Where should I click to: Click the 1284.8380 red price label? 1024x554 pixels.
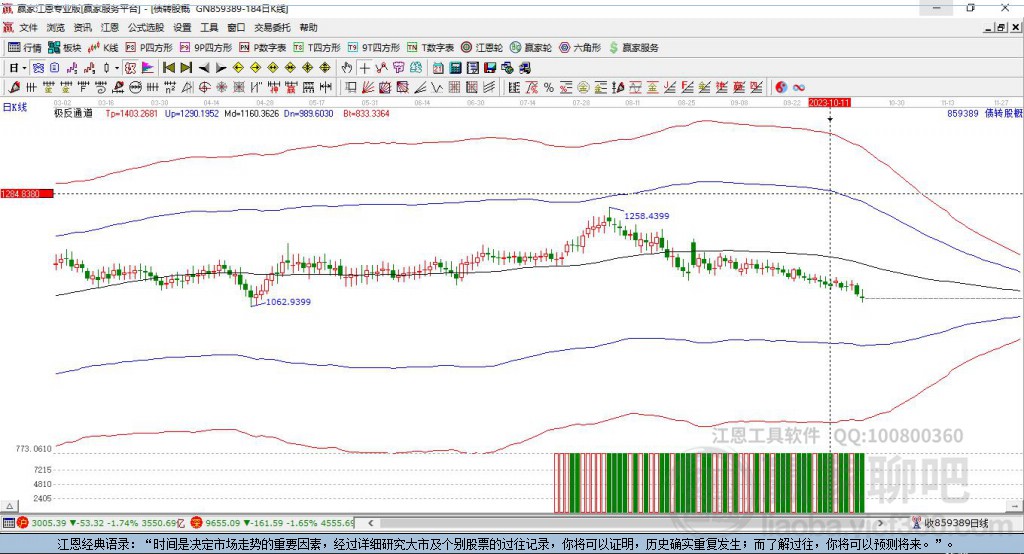click(x=27, y=194)
